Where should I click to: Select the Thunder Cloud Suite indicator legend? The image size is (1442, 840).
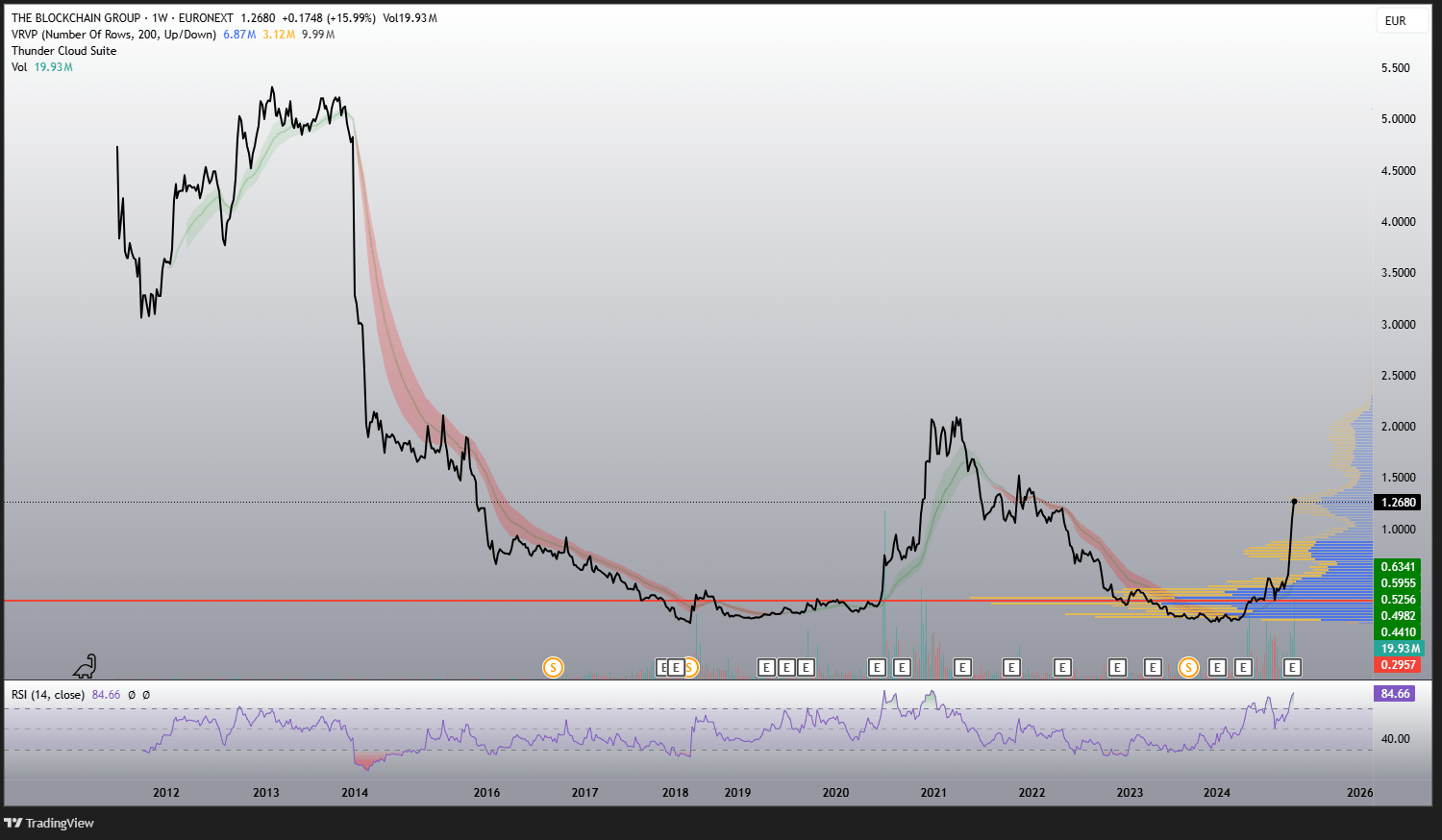click(64, 51)
